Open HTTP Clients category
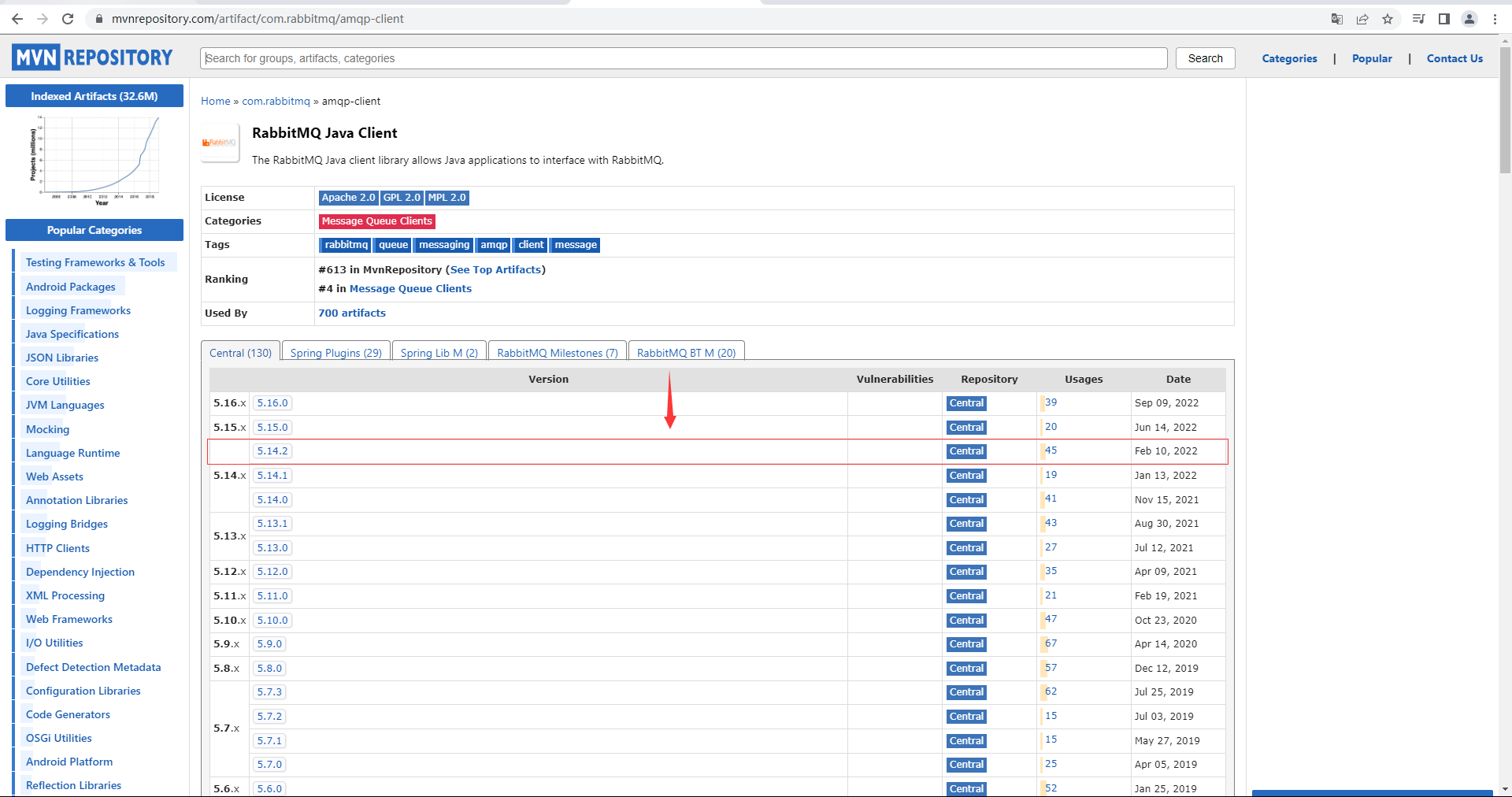 (57, 548)
